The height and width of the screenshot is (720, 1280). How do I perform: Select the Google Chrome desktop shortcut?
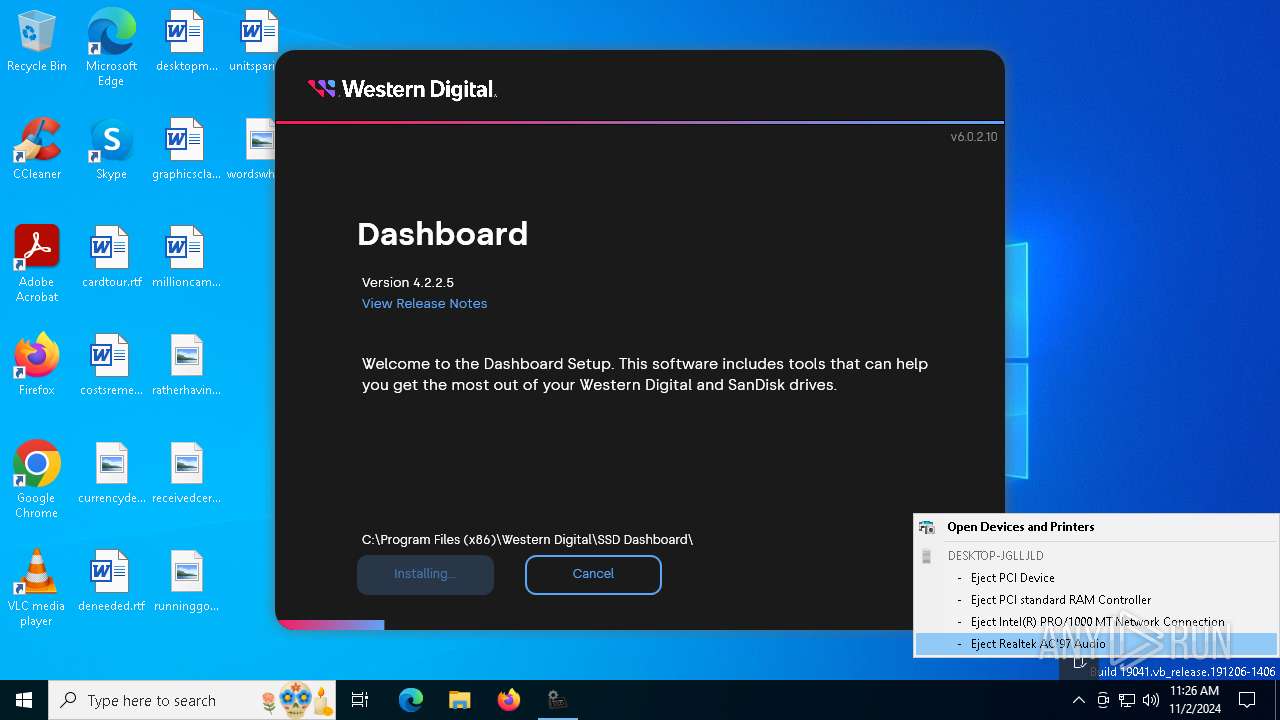[x=37, y=480]
